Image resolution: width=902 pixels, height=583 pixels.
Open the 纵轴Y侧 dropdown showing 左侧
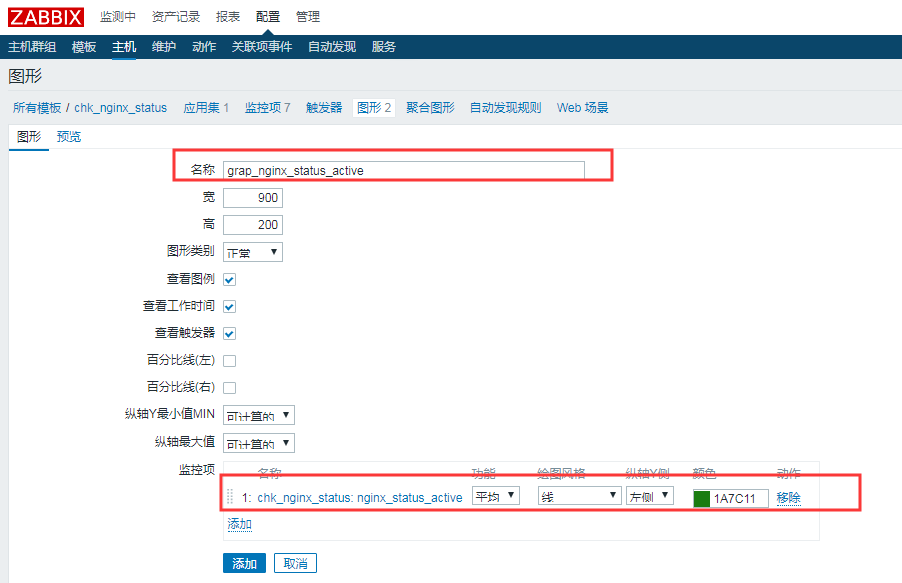click(649, 496)
